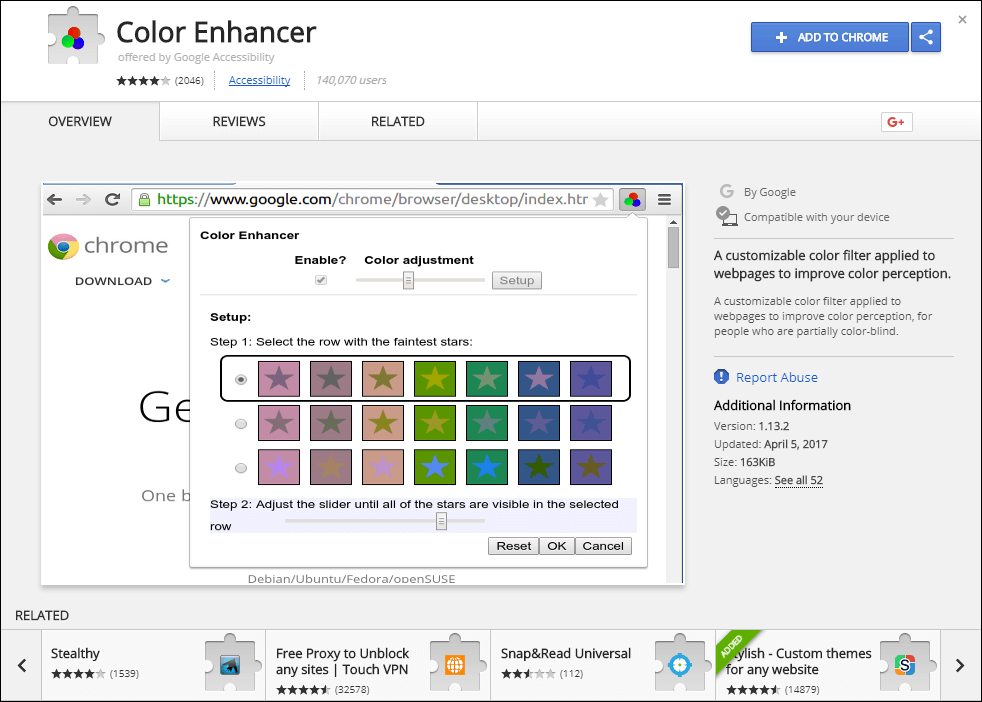
Task: Click the (2046) ratings count
Action: tap(189, 81)
